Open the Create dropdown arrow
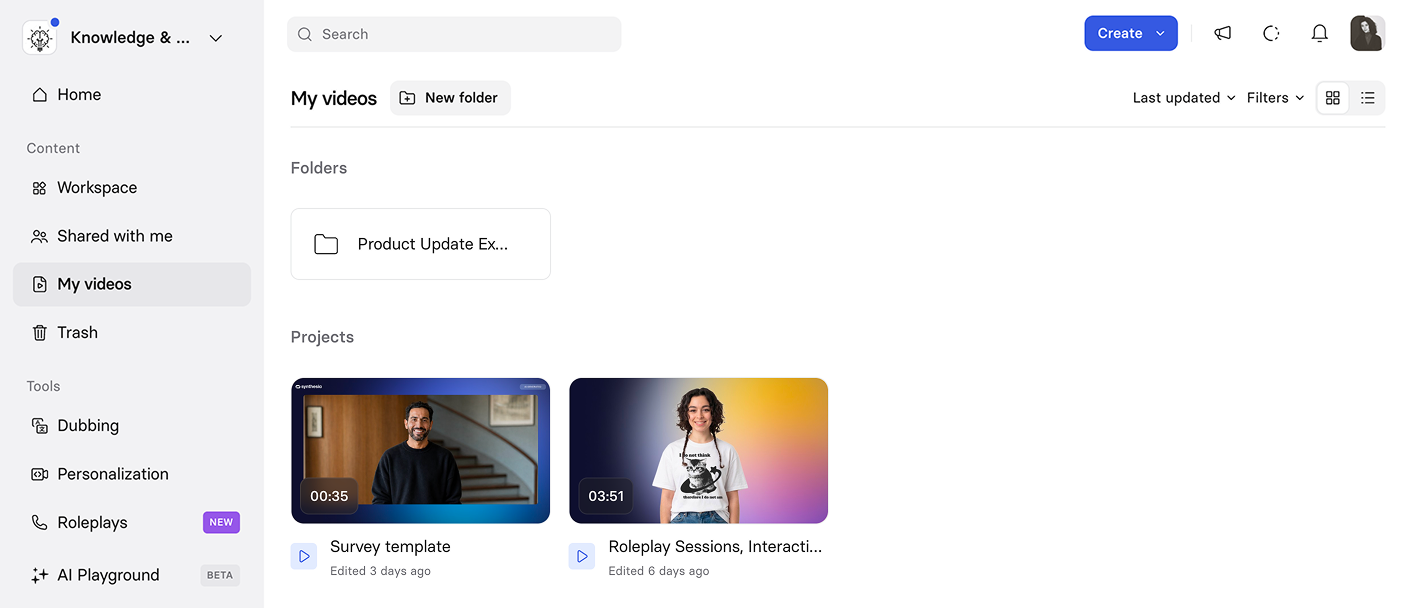This screenshot has width=1411, height=608. [1160, 33]
